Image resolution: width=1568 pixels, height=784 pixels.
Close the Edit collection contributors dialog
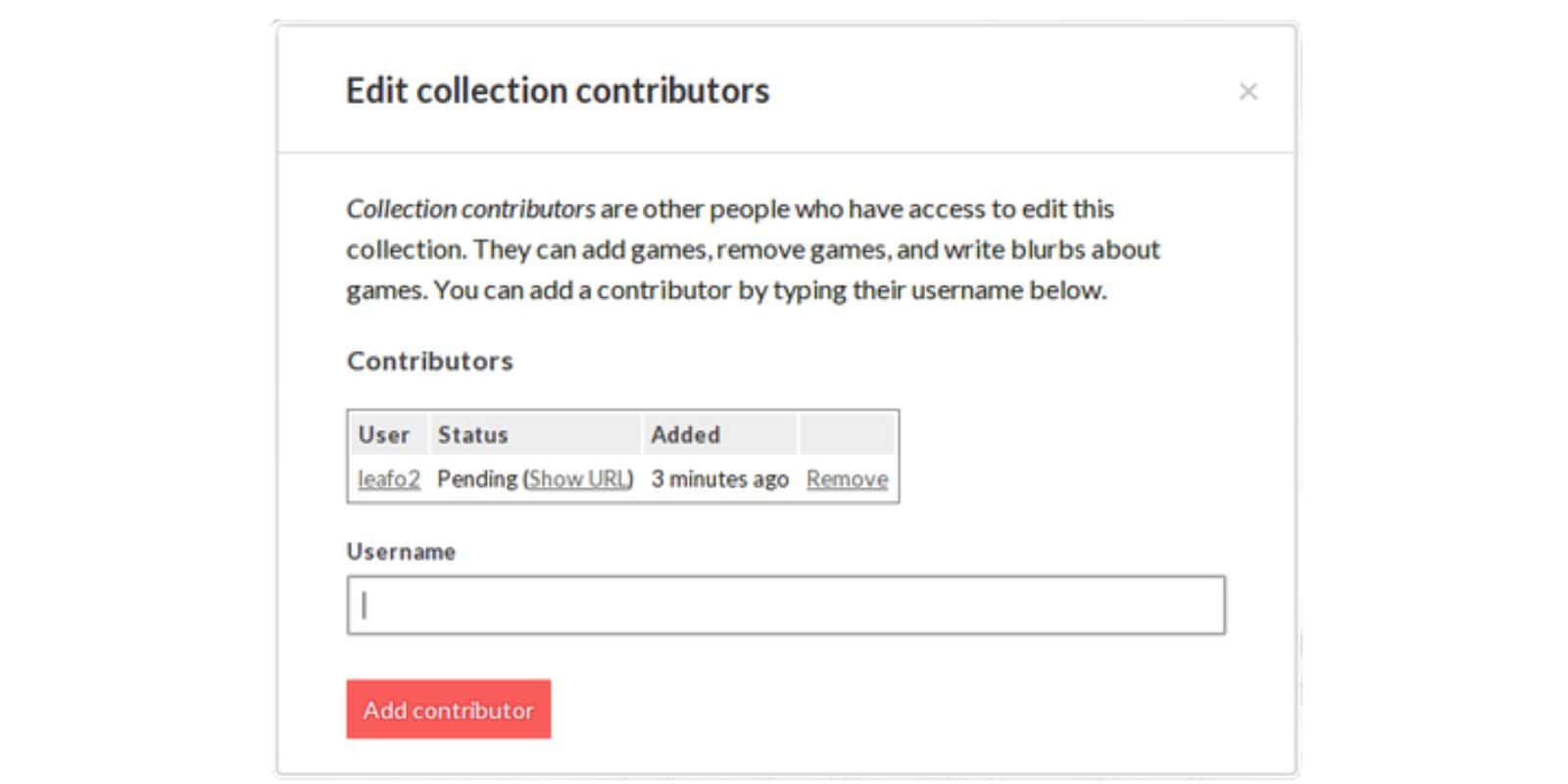coord(1249,91)
